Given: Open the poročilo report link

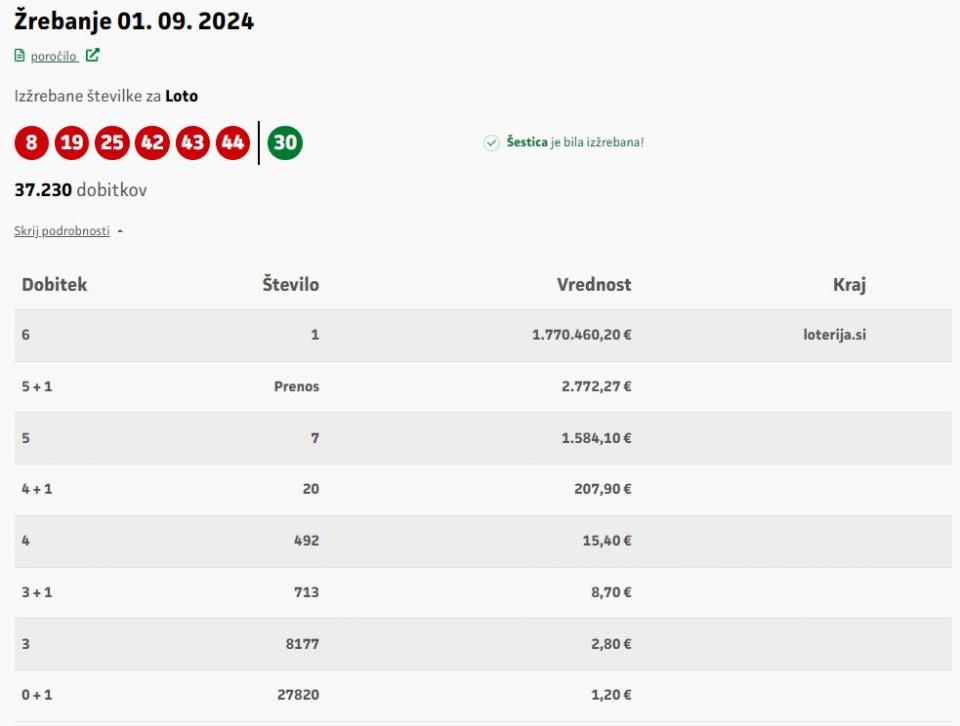Looking at the screenshot, I should click(54, 57).
